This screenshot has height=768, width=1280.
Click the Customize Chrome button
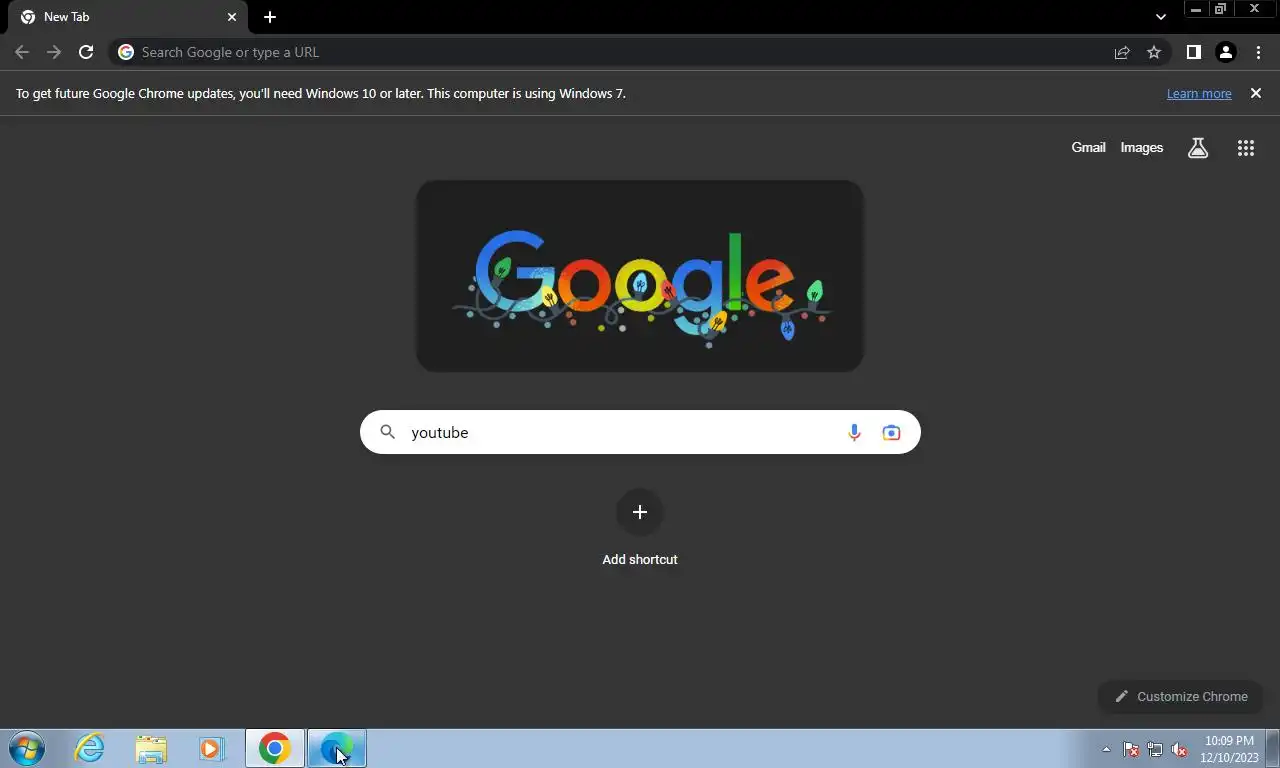click(x=1181, y=696)
